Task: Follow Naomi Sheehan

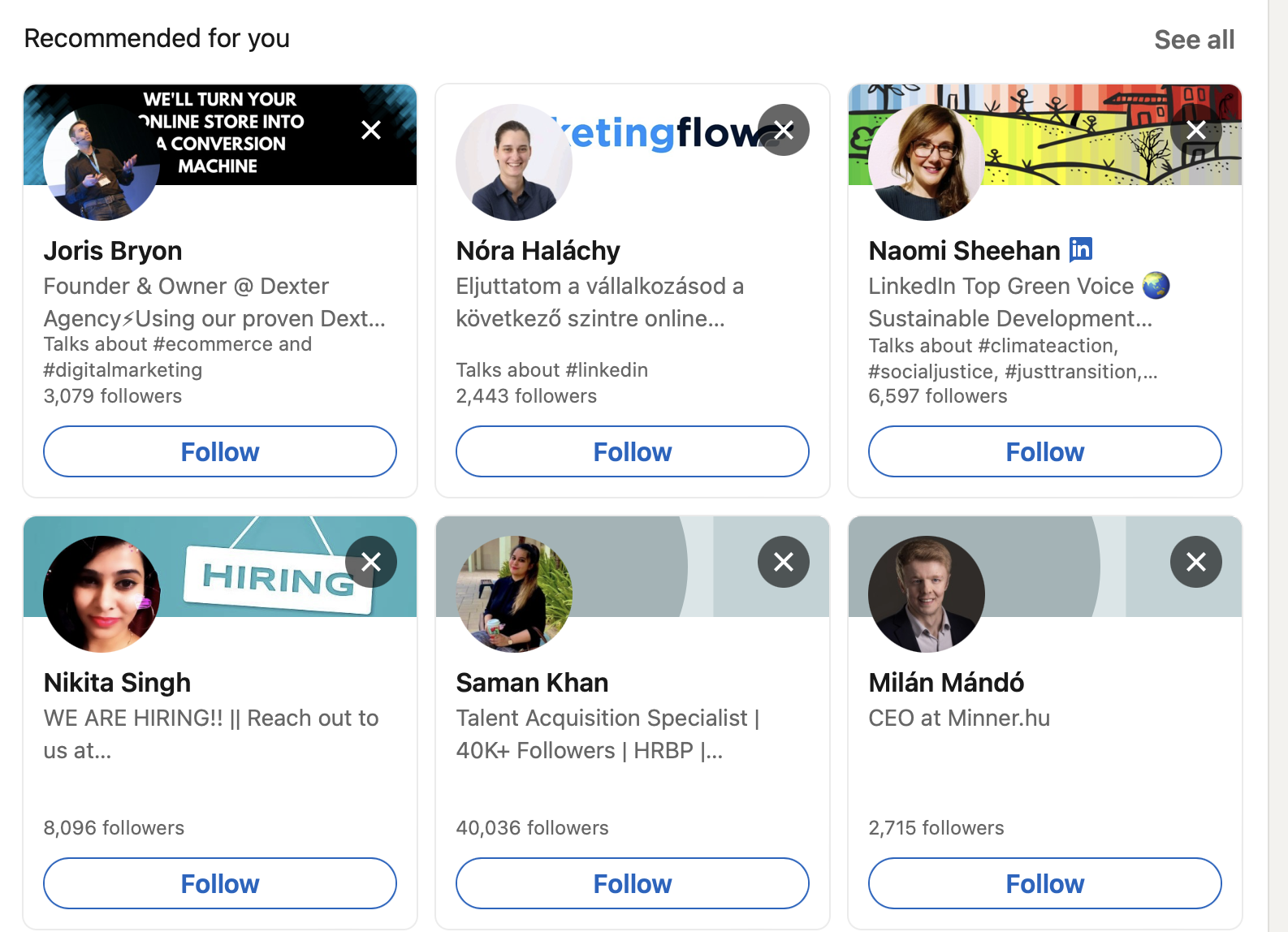Action: pos(1044,451)
